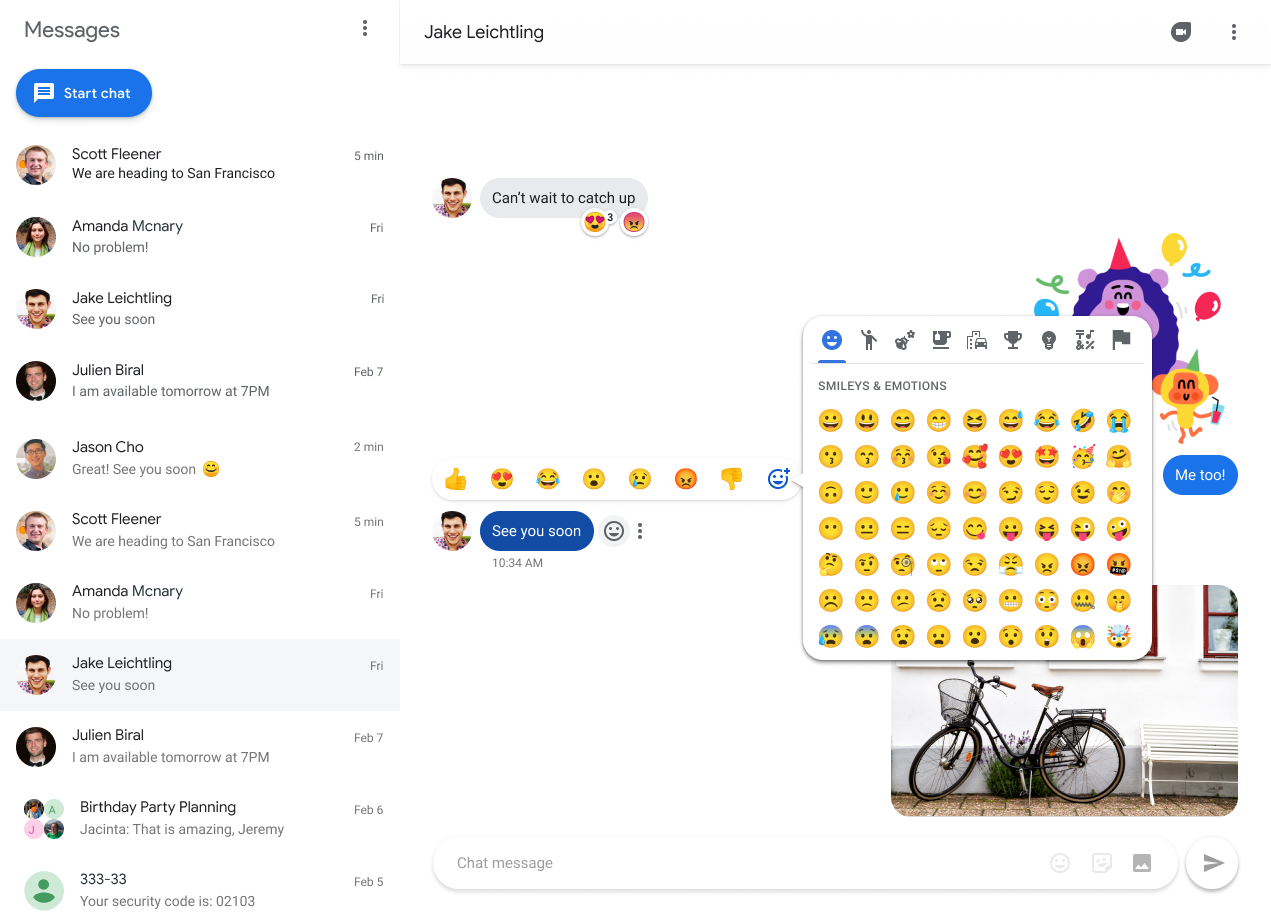The height and width of the screenshot is (913, 1271).
Task: Select the zipper-mouth face emoji
Action: pos(1083,601)
